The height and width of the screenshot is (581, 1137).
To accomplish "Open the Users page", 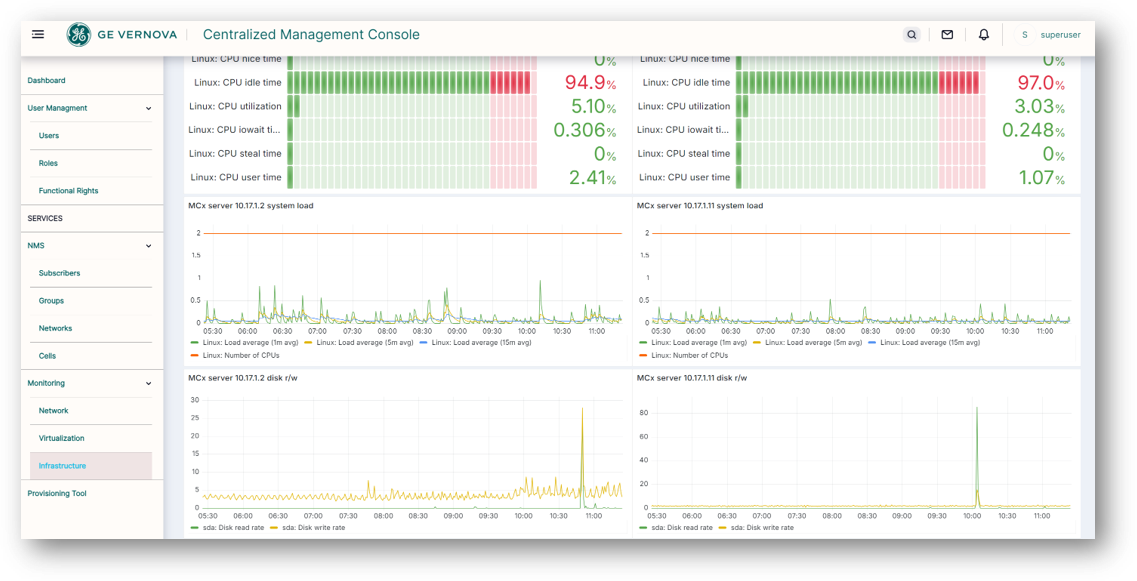I will 49,136.
